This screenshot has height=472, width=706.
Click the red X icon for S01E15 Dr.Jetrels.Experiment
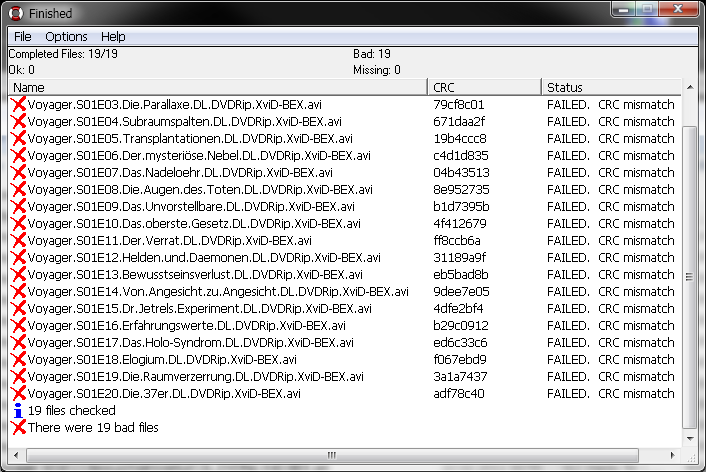tap(18, 309)
